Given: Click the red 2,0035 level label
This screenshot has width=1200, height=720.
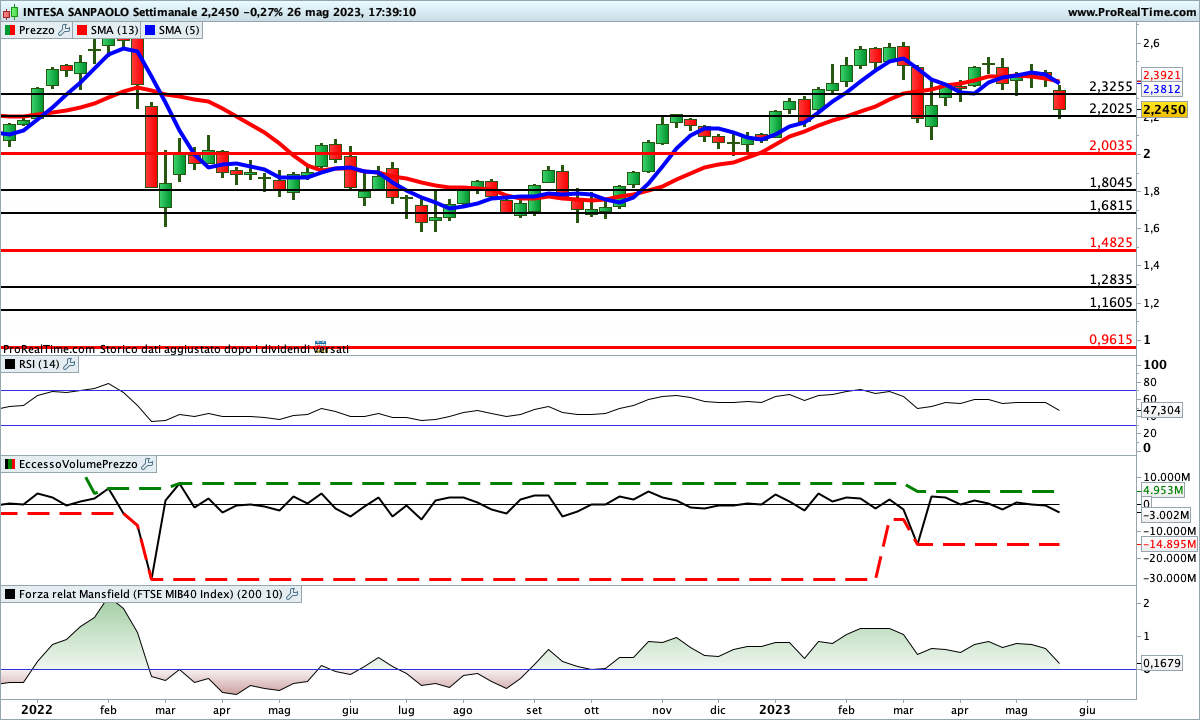Looking at the screenshot, I should click(x=1110, y=145).
